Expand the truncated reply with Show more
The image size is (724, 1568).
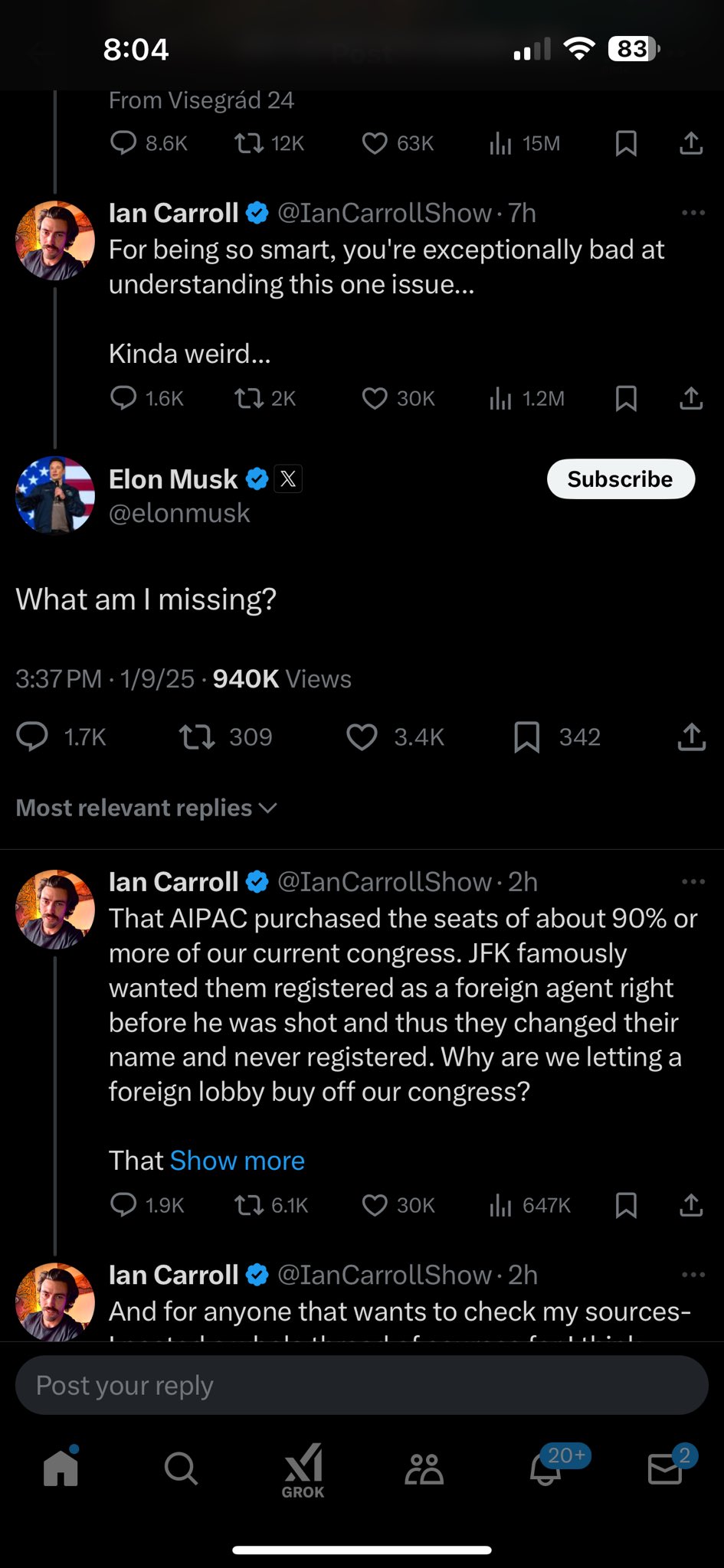[x=237, y=1160]
